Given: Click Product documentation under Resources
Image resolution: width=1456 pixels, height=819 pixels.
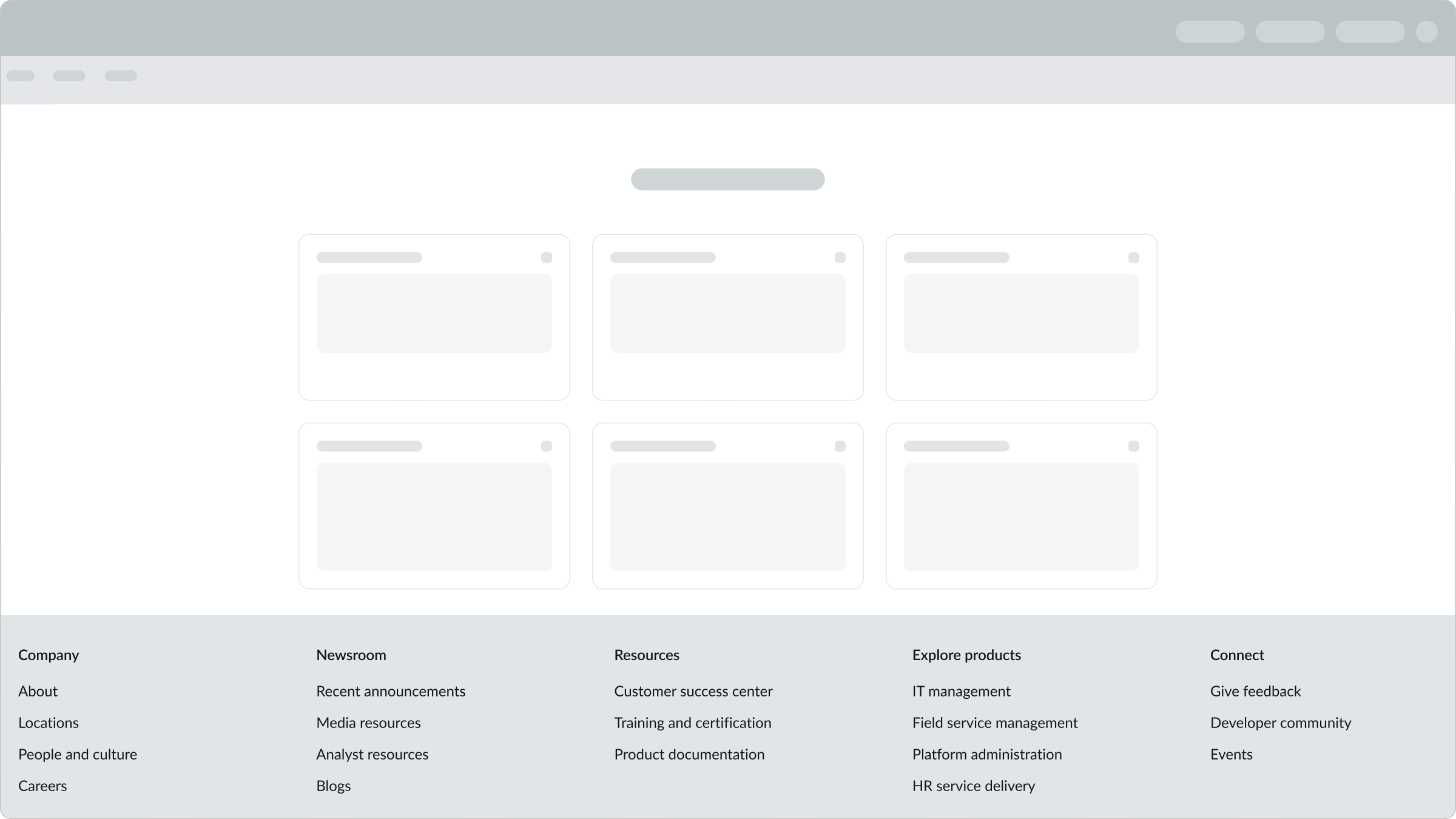Looking at the screenshot, I should (x=689, y=754).
